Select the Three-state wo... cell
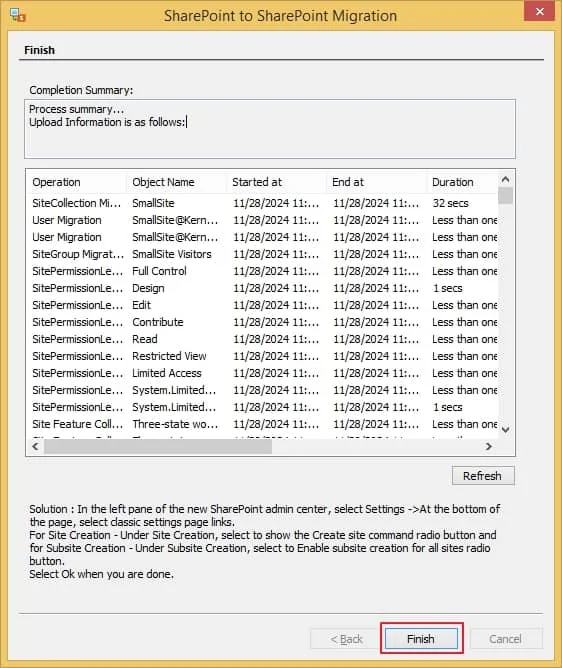 point(175,424)
